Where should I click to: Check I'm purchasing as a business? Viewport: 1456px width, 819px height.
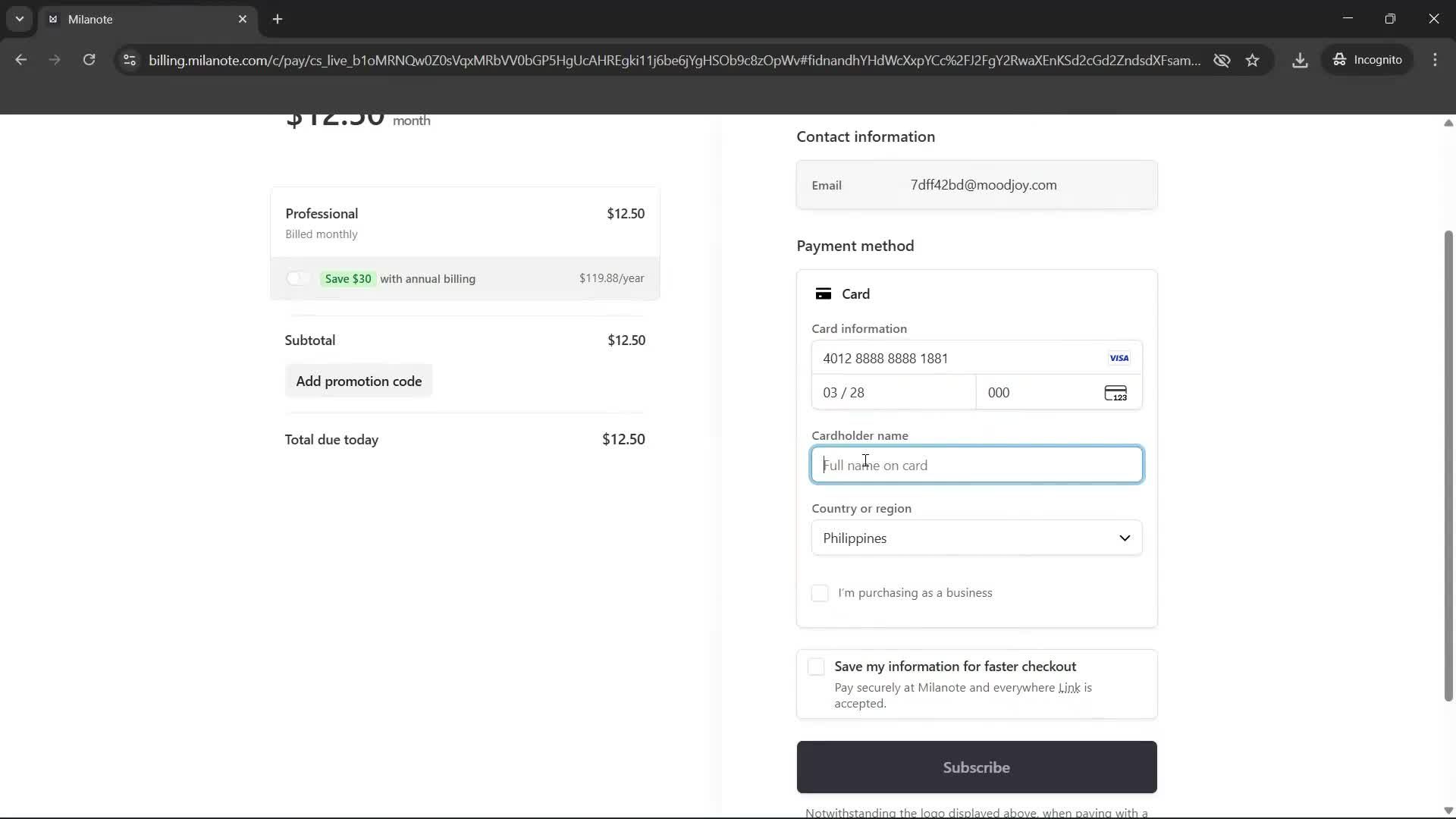click(x=820, y=593)
